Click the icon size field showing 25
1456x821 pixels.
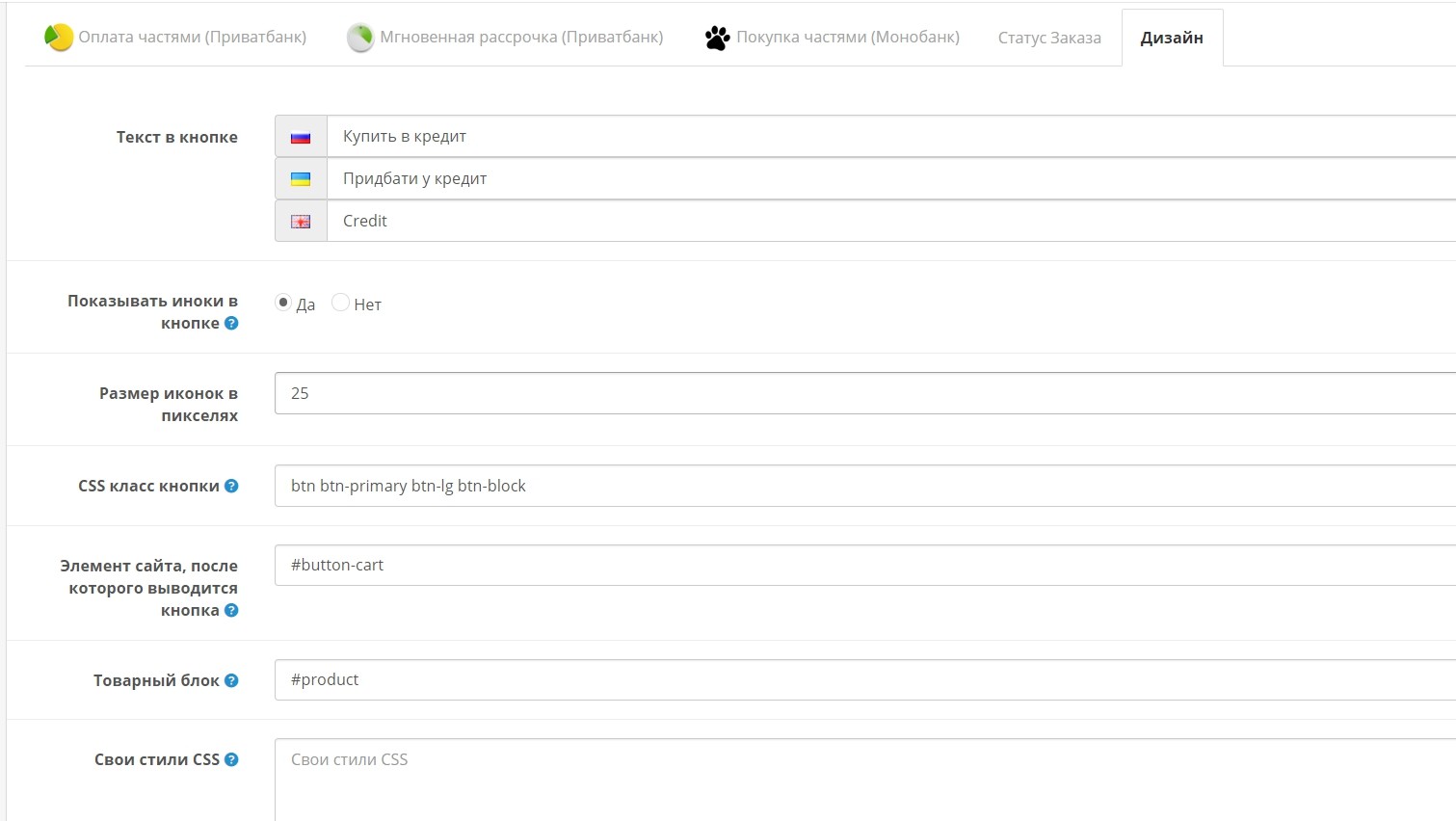pos(865,393)
